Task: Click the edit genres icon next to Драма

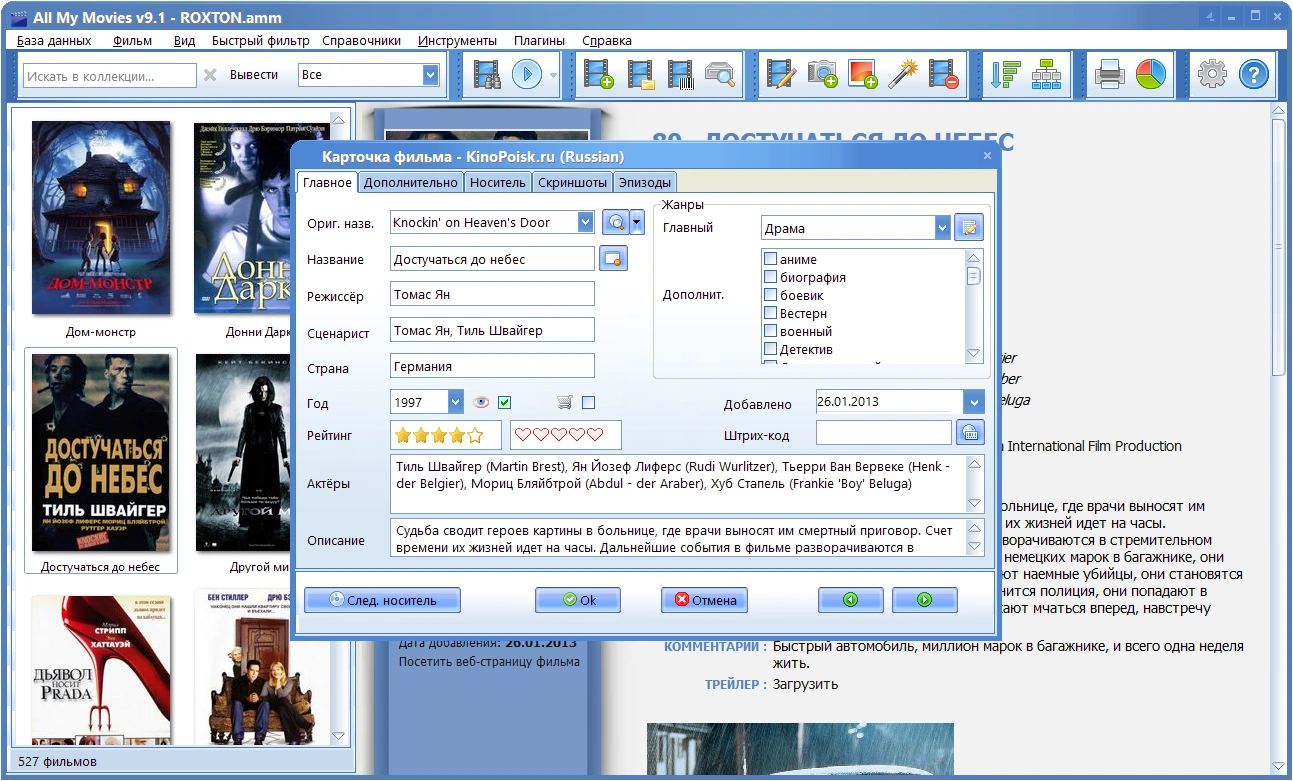Action: tap(968, 228)
